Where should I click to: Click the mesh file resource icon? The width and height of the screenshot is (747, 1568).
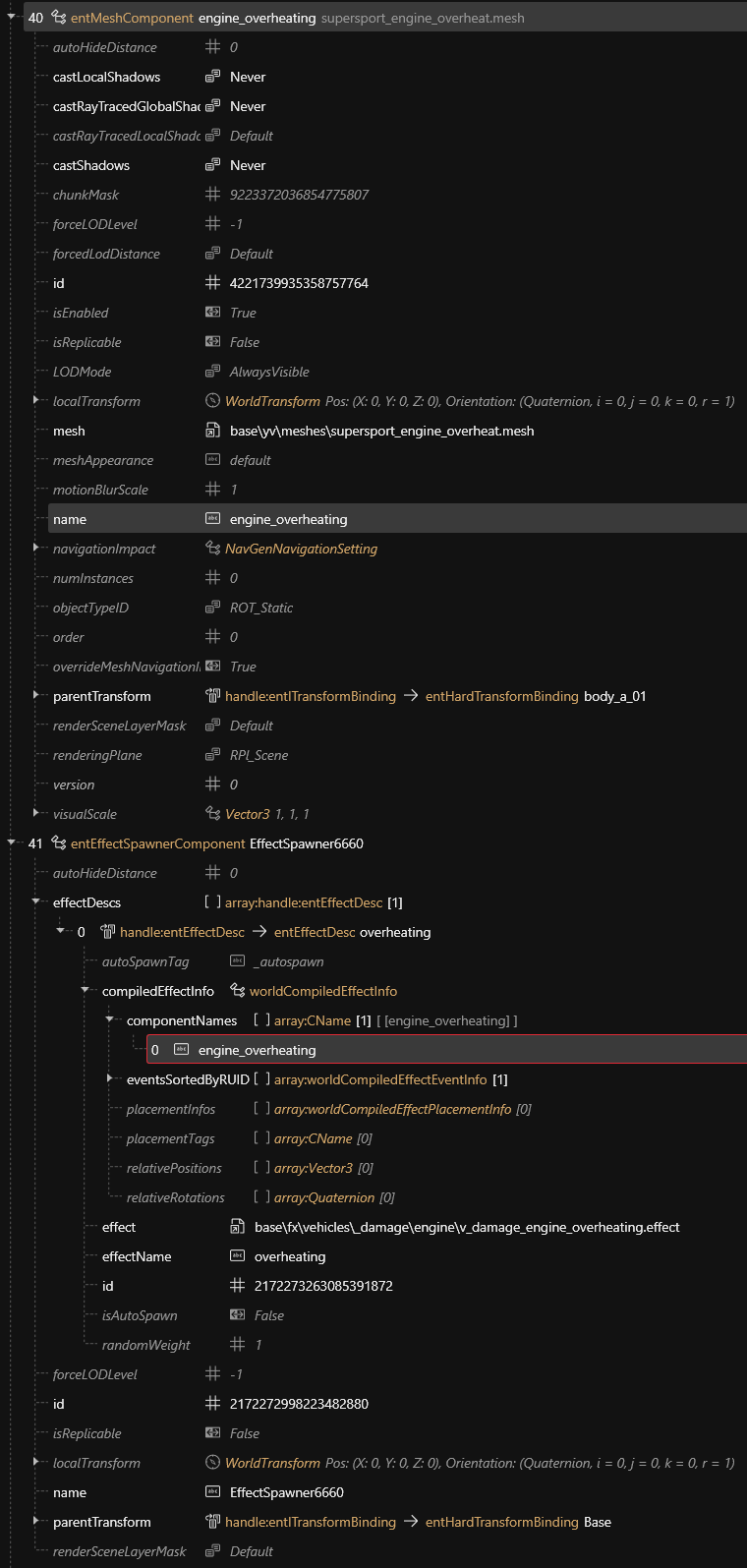click(x=212, y=431)
